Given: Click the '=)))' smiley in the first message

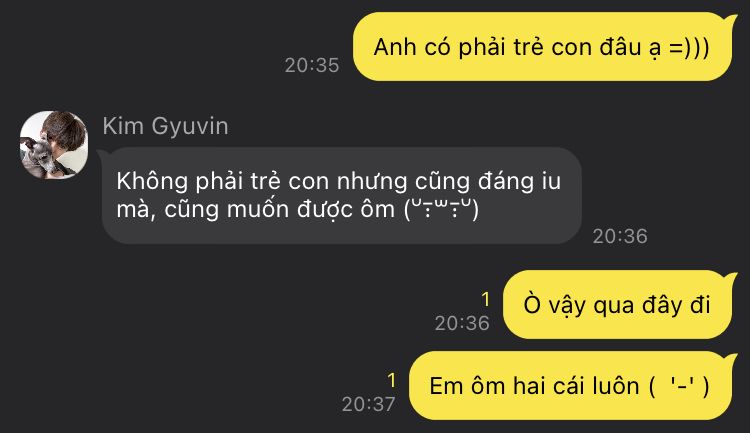Looking at the screenshot, I should 689,47.
